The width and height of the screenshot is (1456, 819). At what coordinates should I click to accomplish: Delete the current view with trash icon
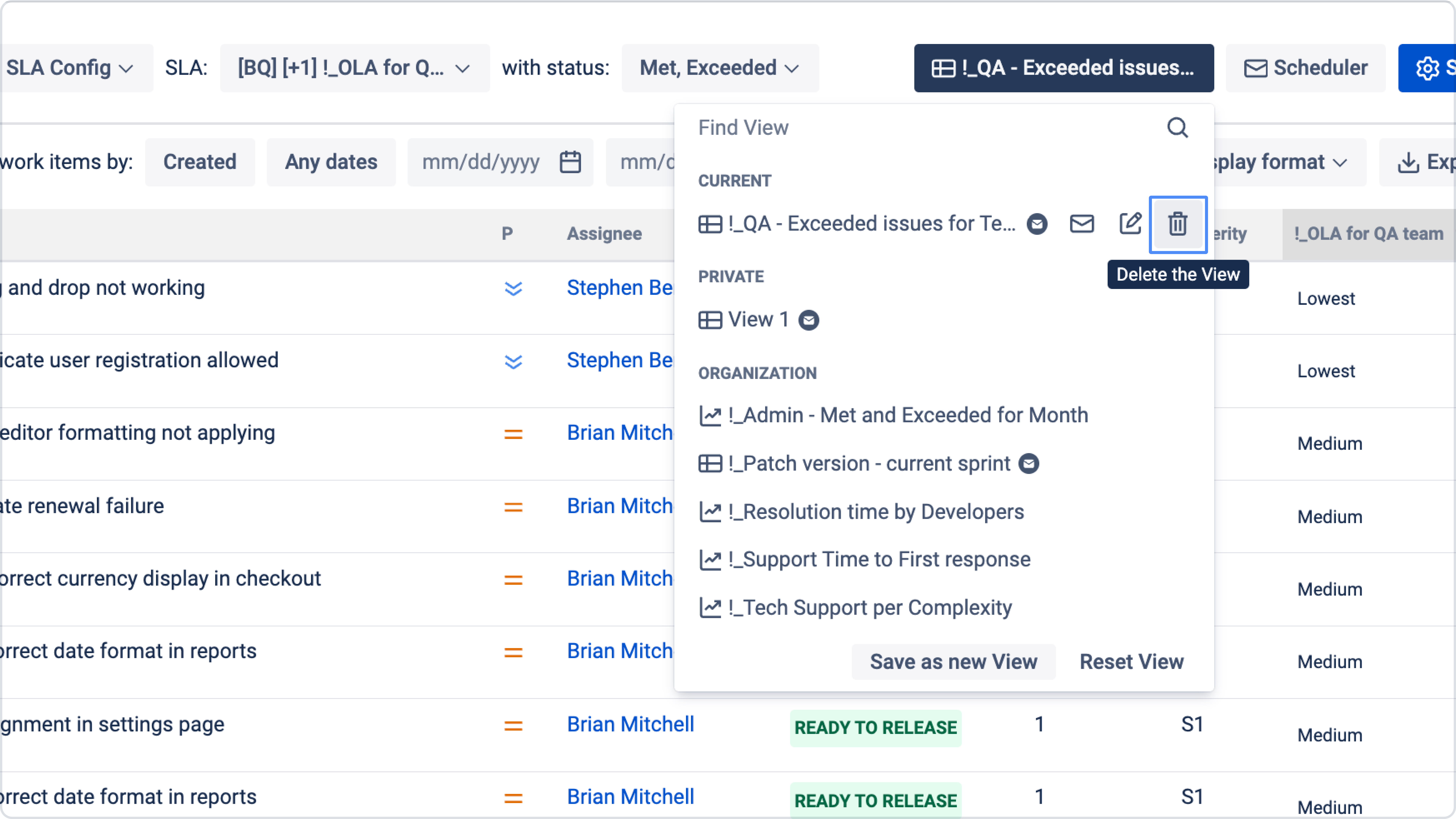pos(1178,224)
